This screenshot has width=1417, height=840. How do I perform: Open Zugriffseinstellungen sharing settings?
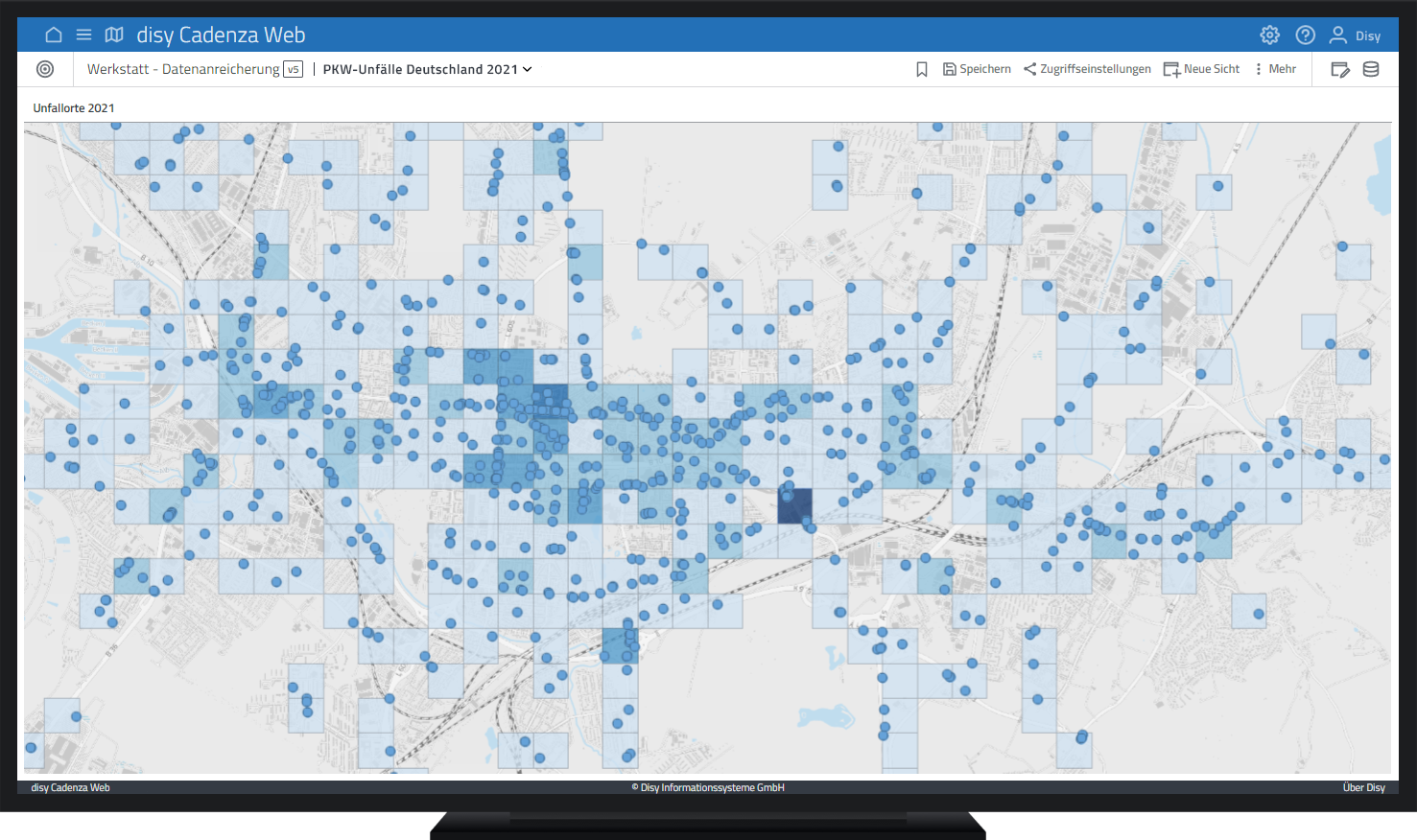pyautogui.click(x=1087, y=69)
